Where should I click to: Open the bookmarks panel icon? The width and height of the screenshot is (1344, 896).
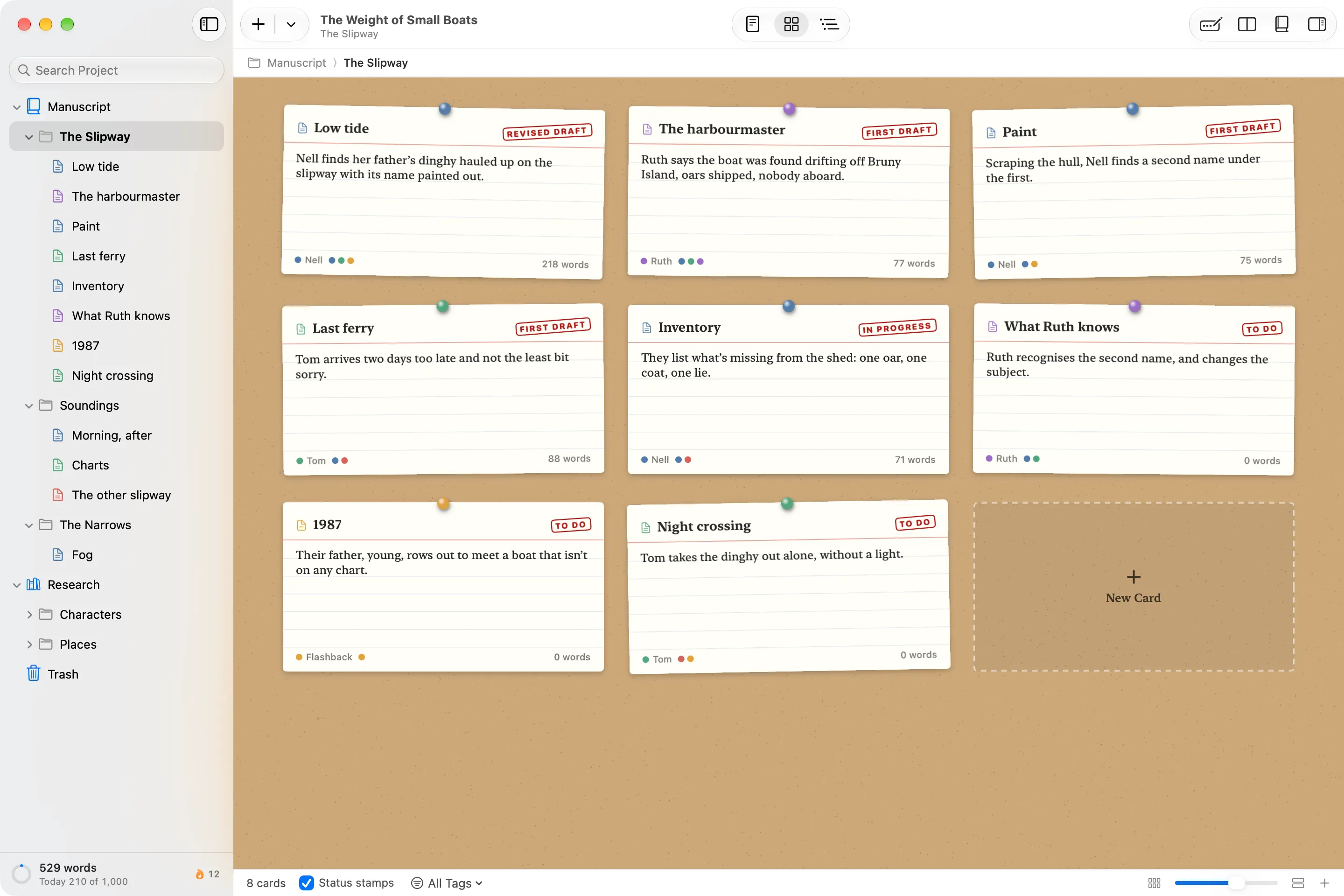click(x=1282, y=24)
